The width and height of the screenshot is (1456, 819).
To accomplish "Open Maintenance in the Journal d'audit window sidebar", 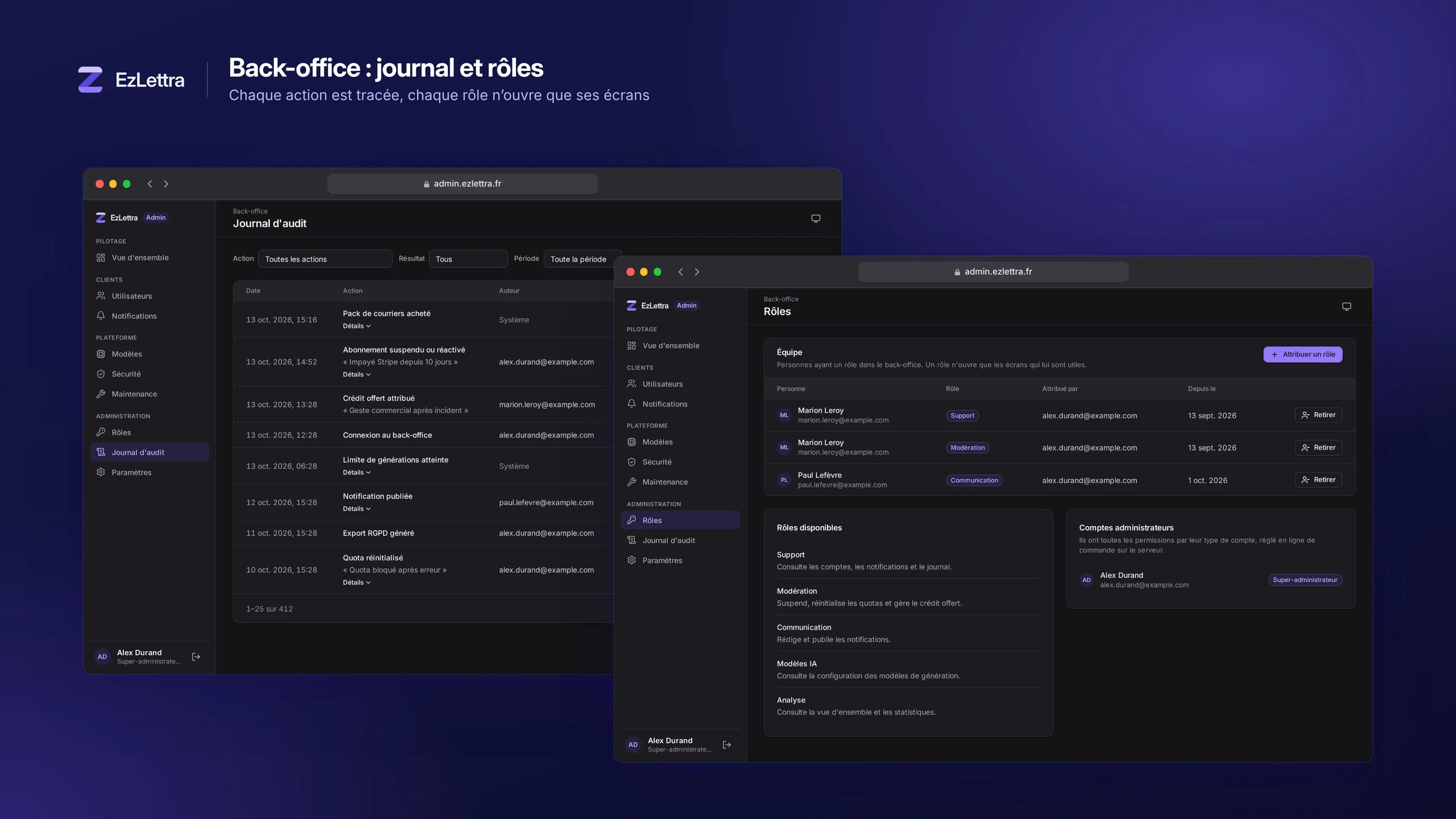I will (150, 394).
